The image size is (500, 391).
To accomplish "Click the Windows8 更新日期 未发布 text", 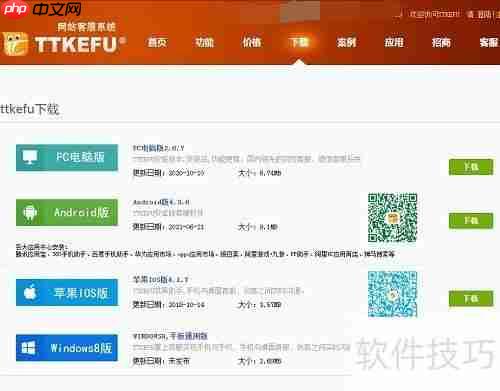I will click(161, 361).
